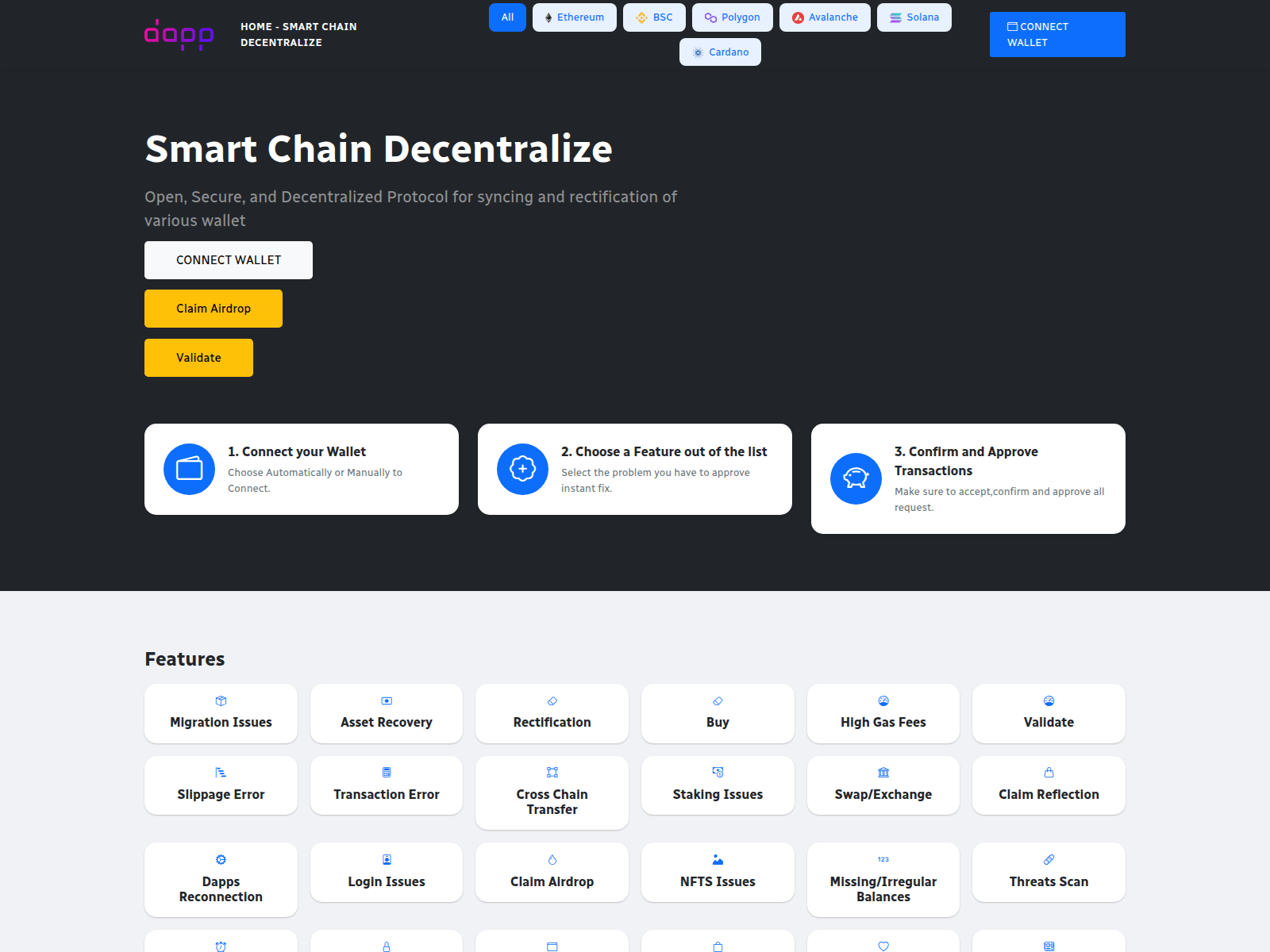
Task: Click the lock icon above Claim Reflection
Action: (1049, 772)
